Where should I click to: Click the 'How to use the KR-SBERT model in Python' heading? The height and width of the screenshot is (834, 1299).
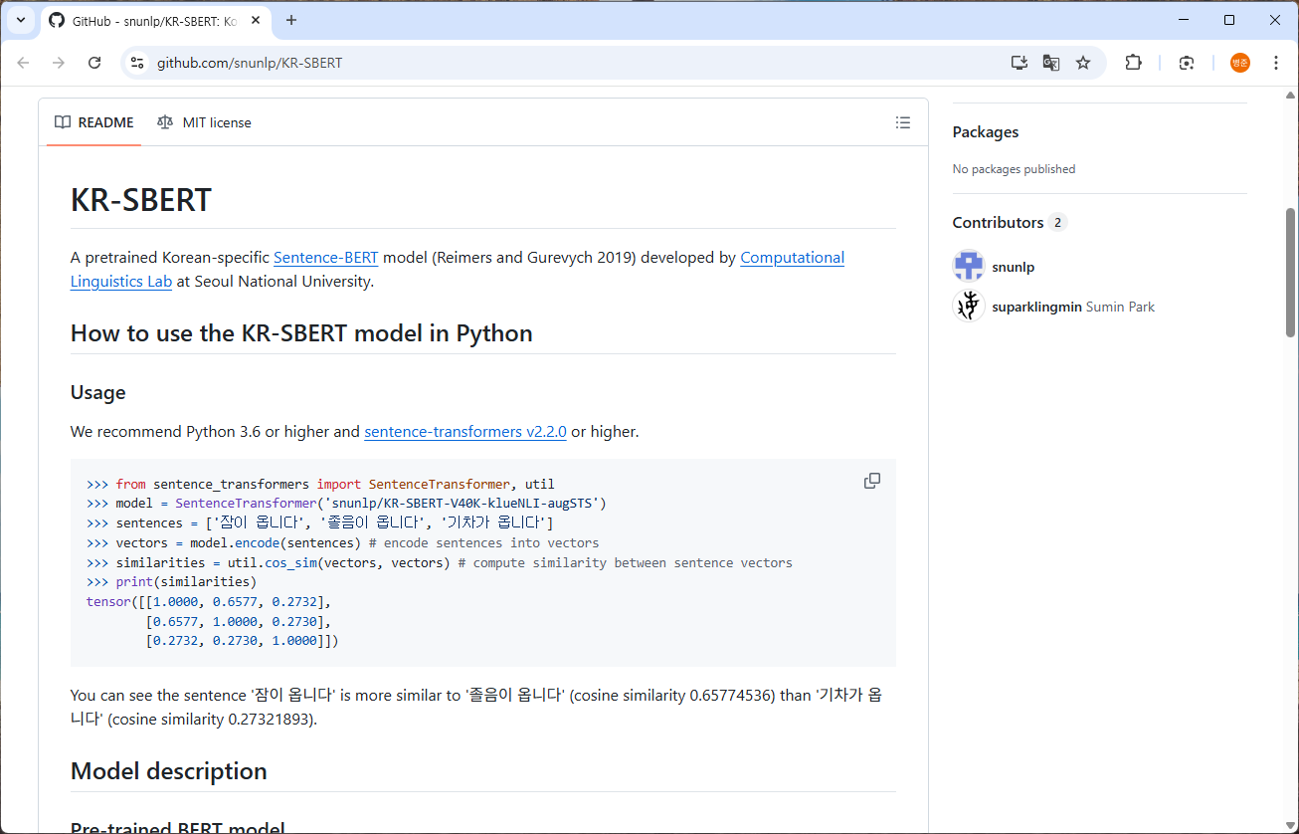point(301,333)
